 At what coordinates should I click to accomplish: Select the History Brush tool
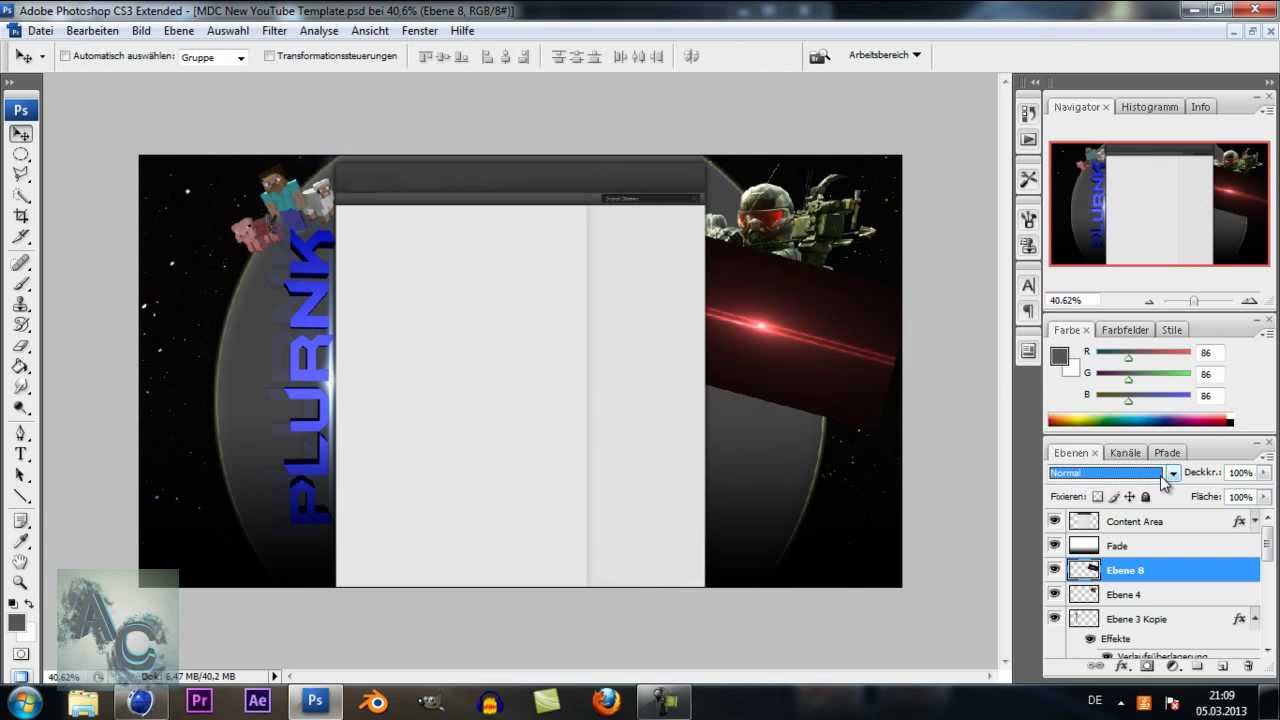(21, 325)
